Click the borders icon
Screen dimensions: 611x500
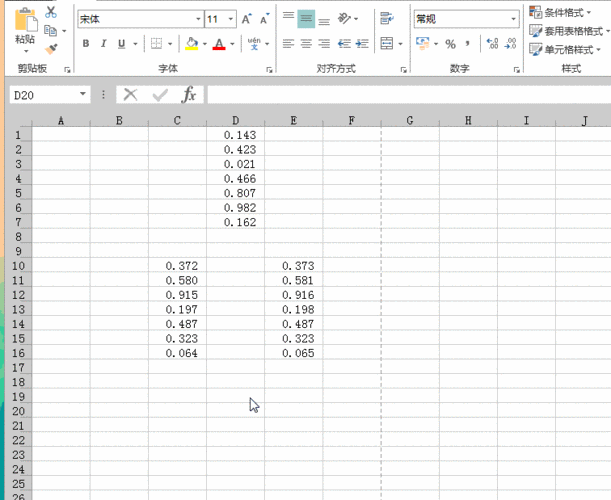(x=156, y=43)
